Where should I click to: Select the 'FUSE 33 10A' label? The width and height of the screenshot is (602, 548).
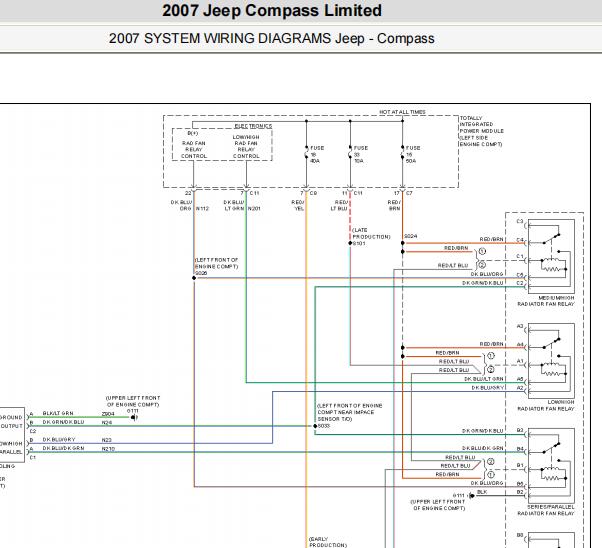[360, 154]
